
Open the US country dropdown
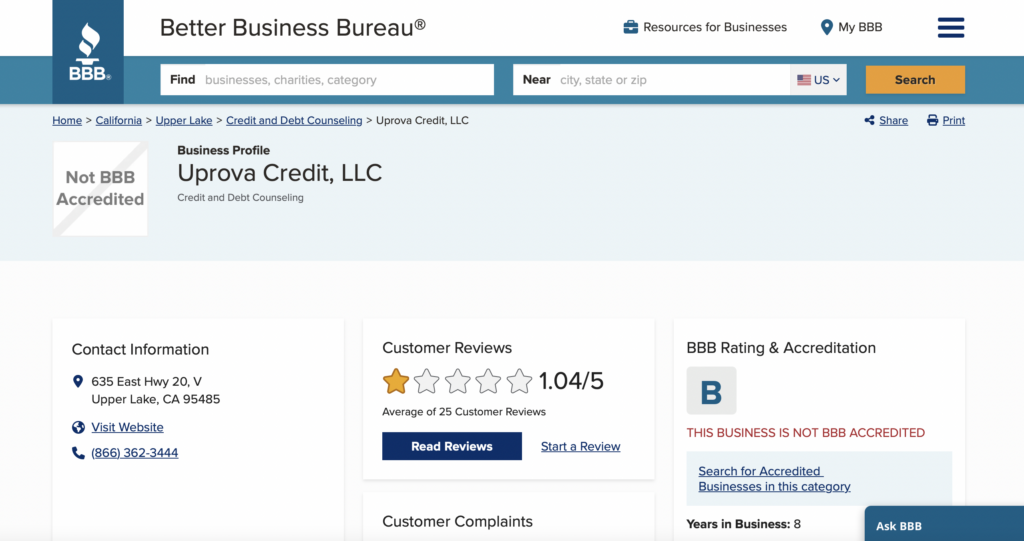click(818, 80)
